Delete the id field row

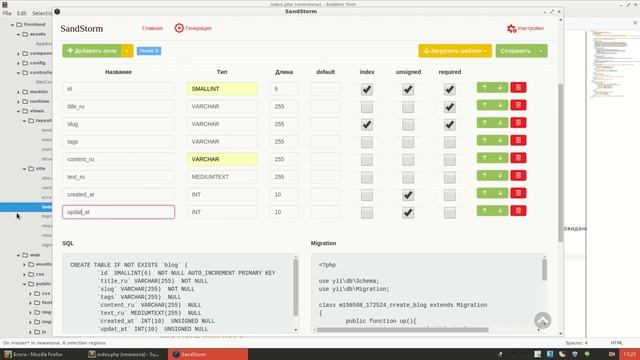tap(518, 87)
